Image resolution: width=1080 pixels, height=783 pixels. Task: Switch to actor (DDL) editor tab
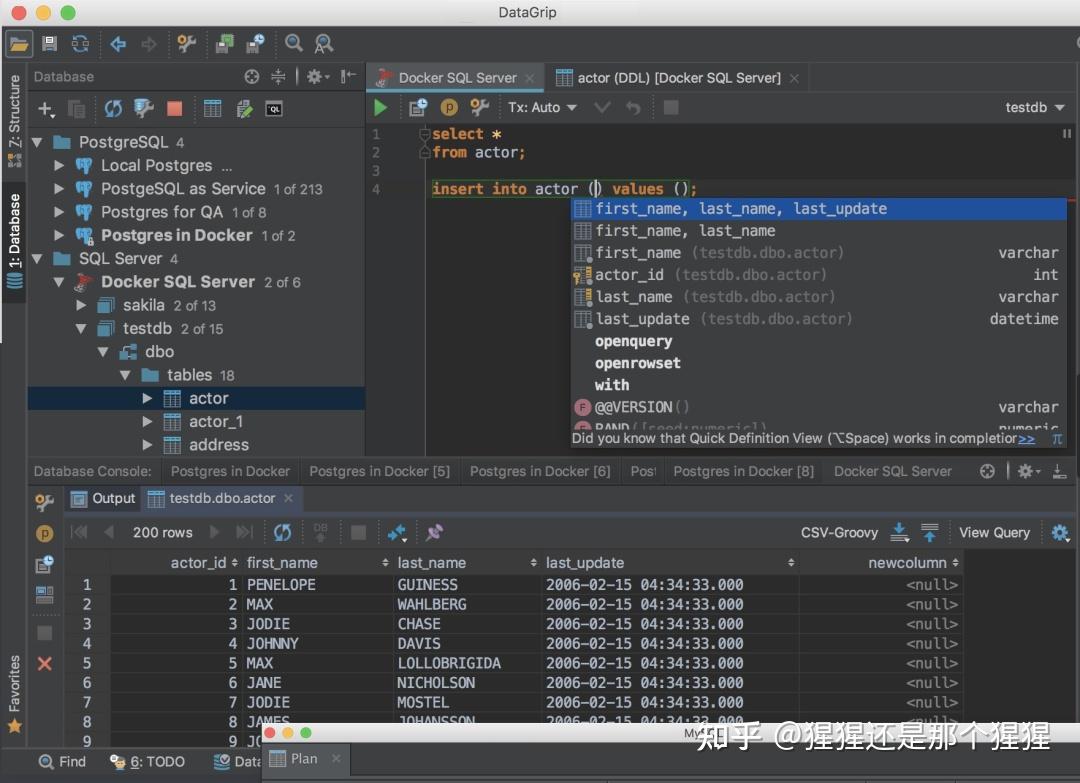pos(668,77)
